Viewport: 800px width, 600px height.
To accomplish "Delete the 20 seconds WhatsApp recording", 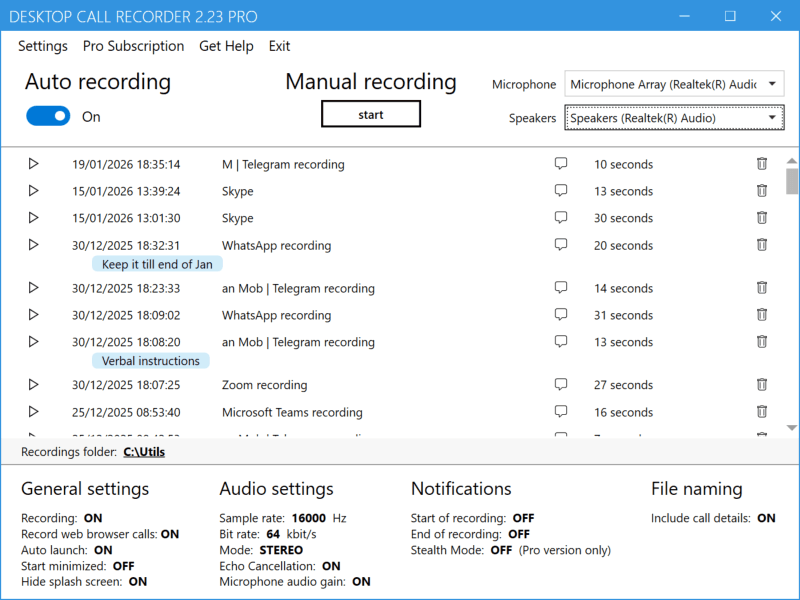I will (x=762, y=245).
